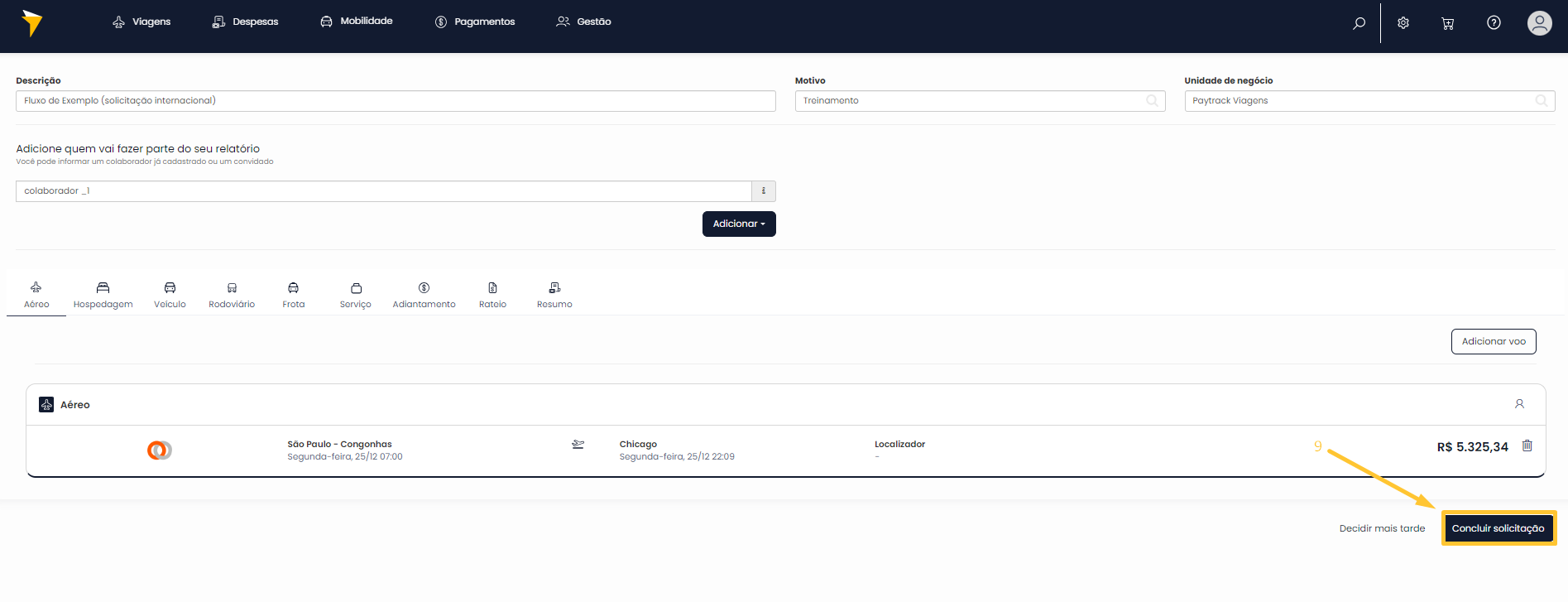The height and width of the screenshot is (602, 1568).
Task: Select the Serviço tab
Action: [x=356, y=295]
